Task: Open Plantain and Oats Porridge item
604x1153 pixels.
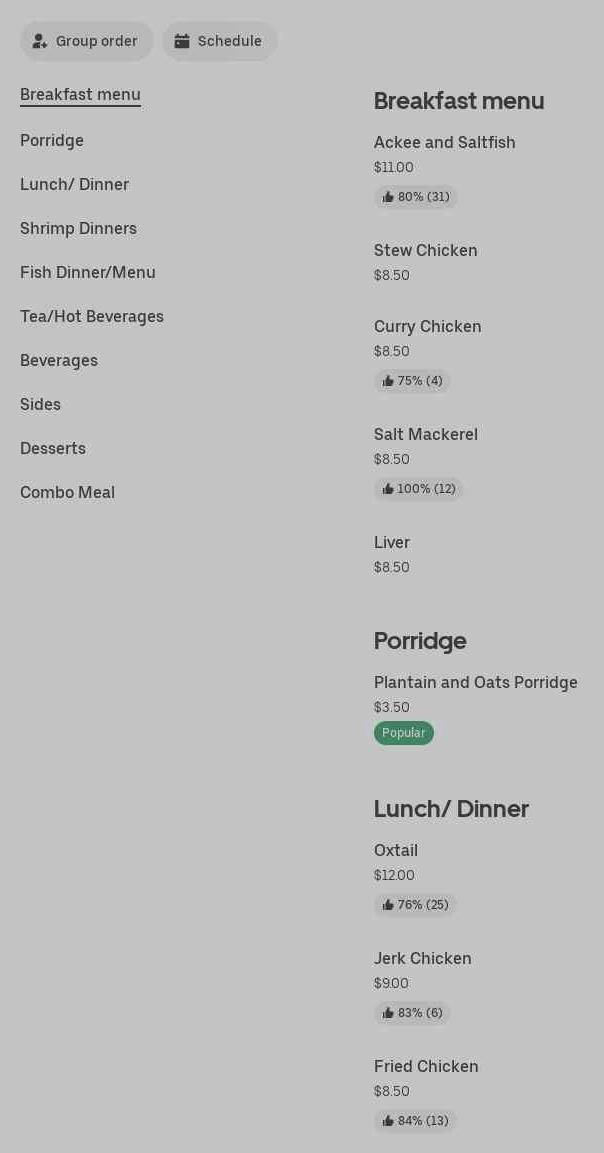Action: [x=476, y=683]
